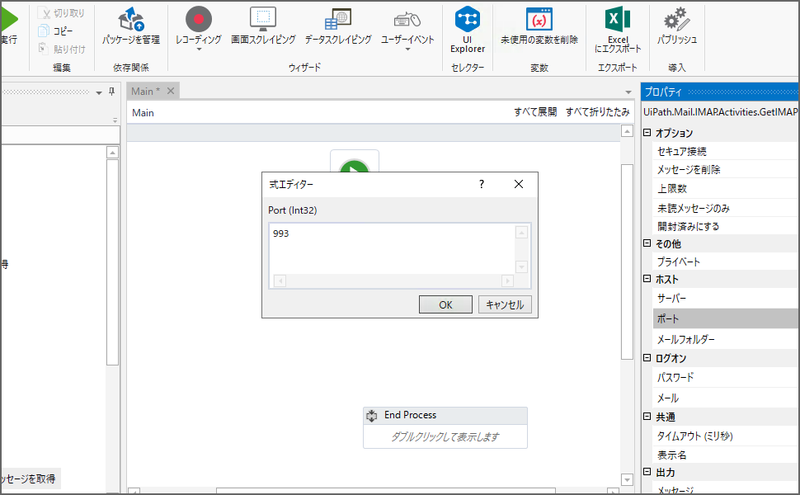Click the Main breadcrumb in designer
The height and width of the screenshot is (495, 800).
point(143,113)
